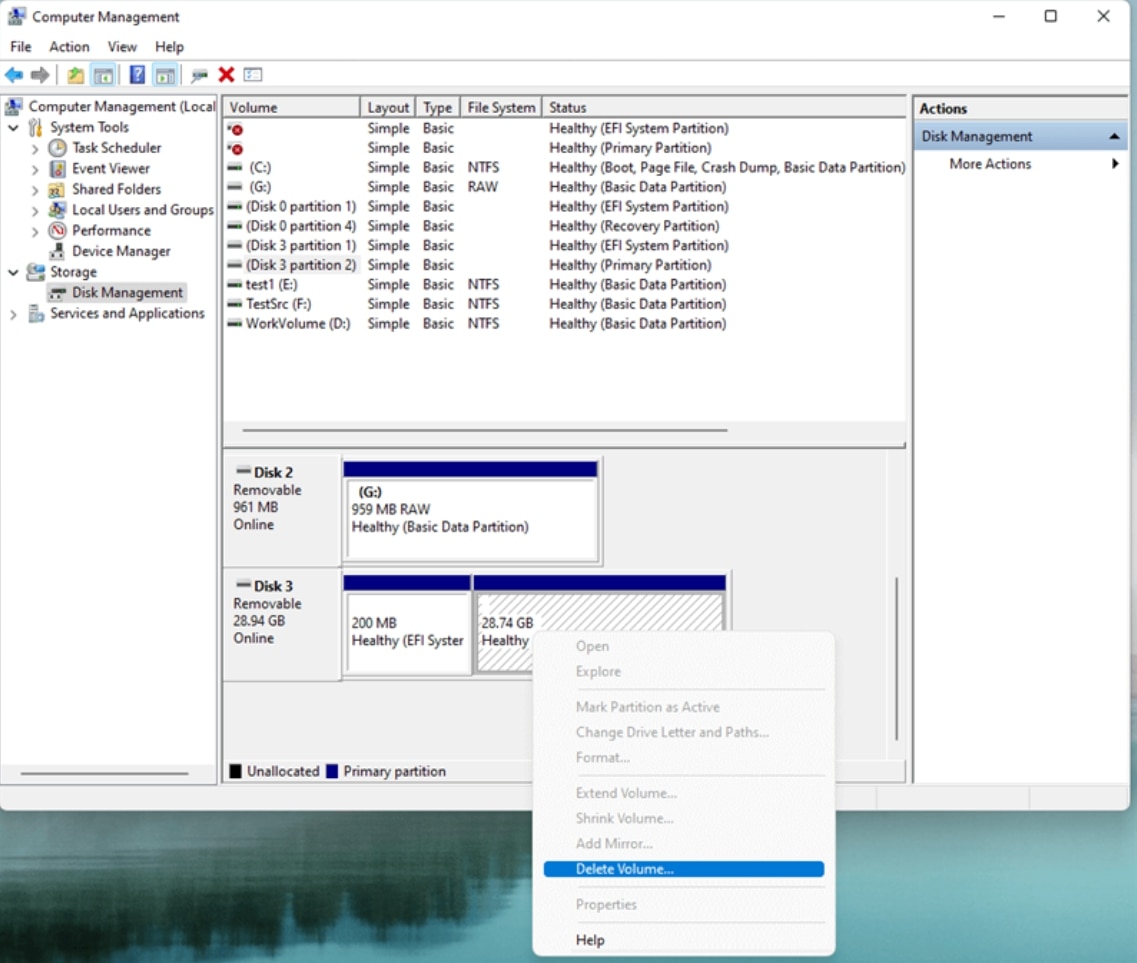Click the checklist Properties toolbar icon
Viewport: 1137px width, 963px height.
253,75
